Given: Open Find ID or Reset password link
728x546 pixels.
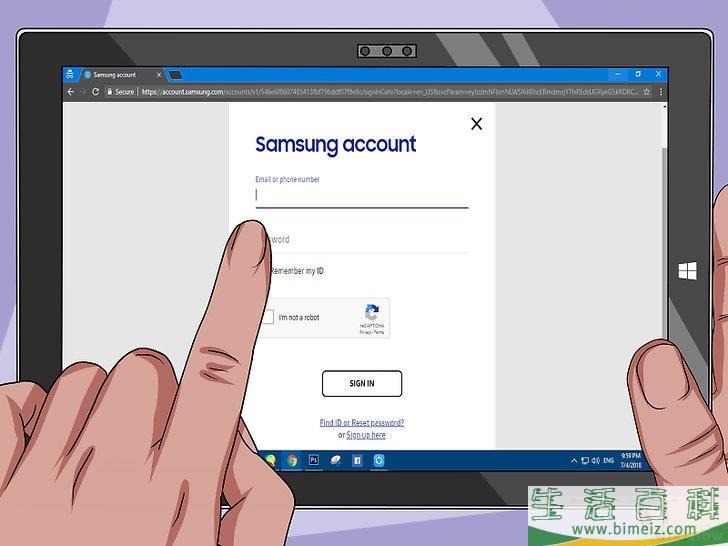Looking at the screenshot, I should point(362,422).
